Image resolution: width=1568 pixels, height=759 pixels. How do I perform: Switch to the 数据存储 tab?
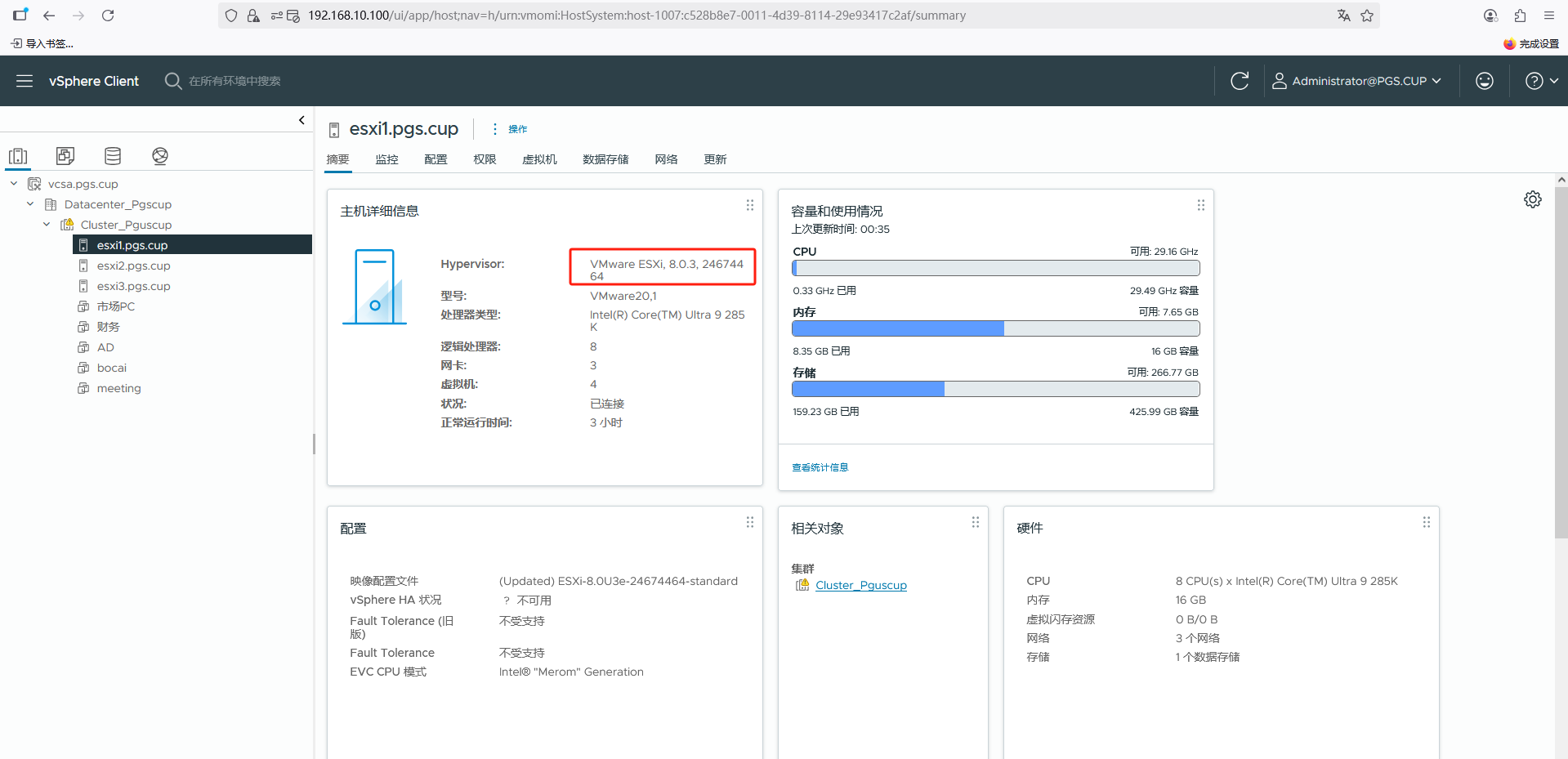pos(605,159)
